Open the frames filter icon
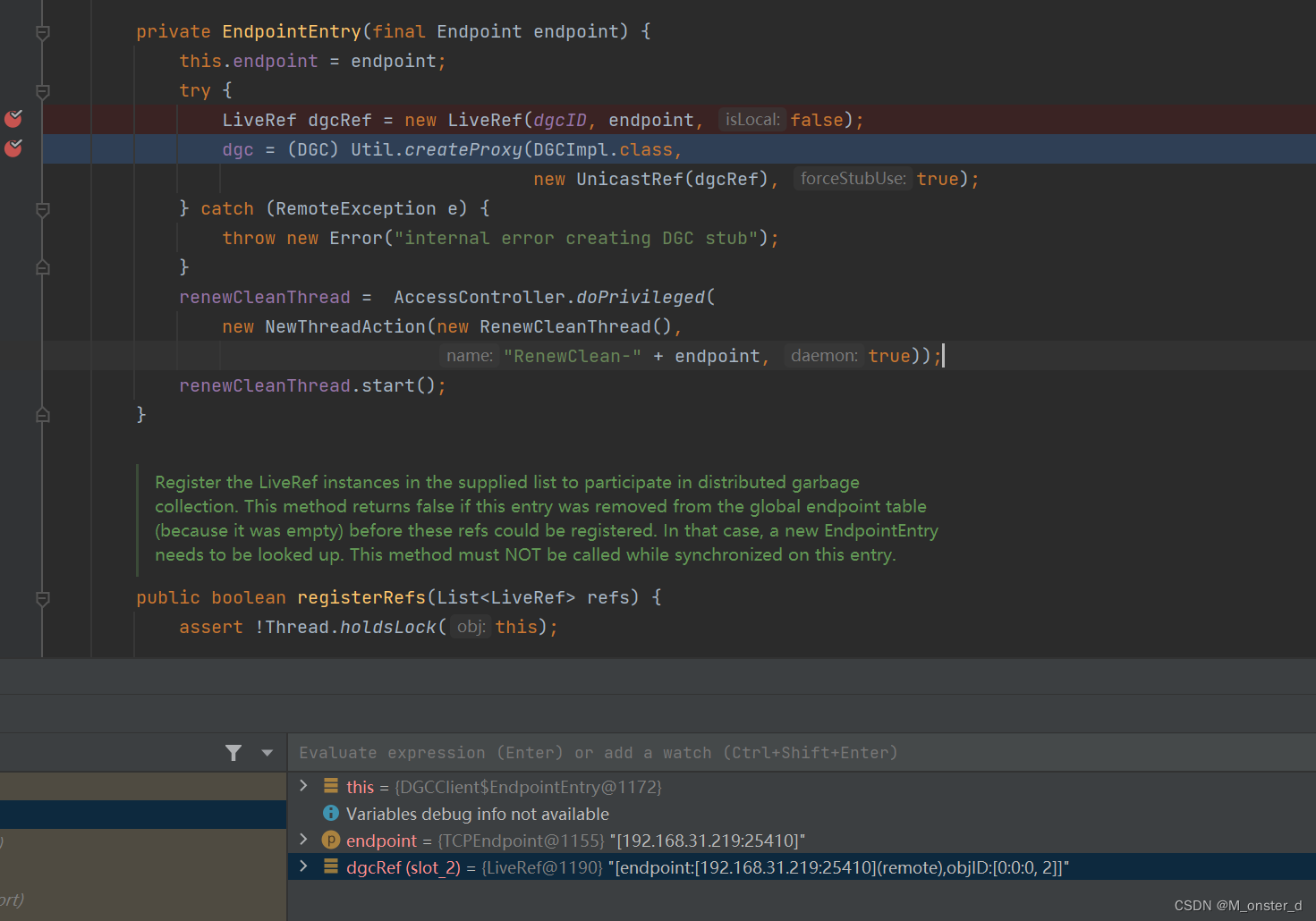1316x921 pixels. pos(233,753)
